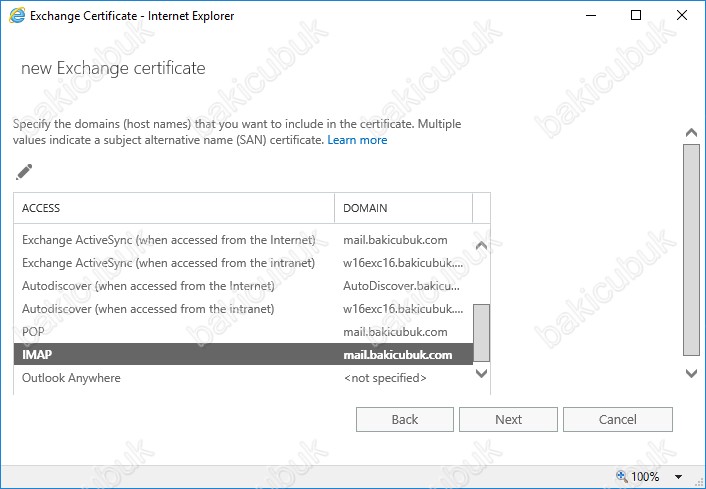Click the 100% zoom level text
This screenshot has height=489, width=706.
(645, 476)
